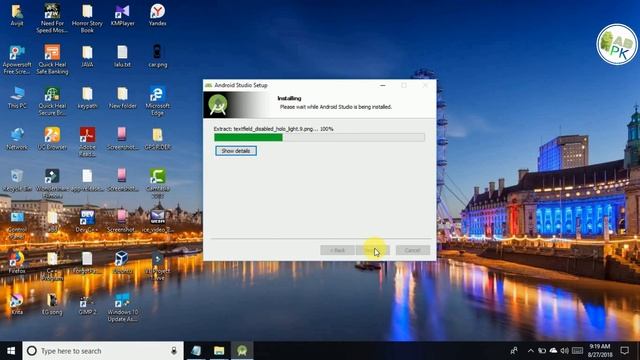Open File Explorer from the taskbar

[x=219, y=351]
